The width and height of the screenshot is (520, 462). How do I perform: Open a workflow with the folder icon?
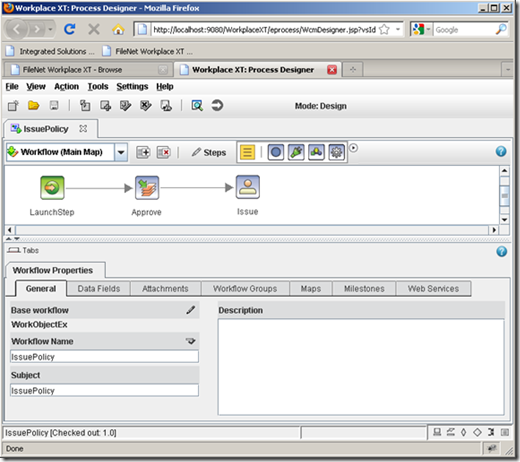pos(34,106)
